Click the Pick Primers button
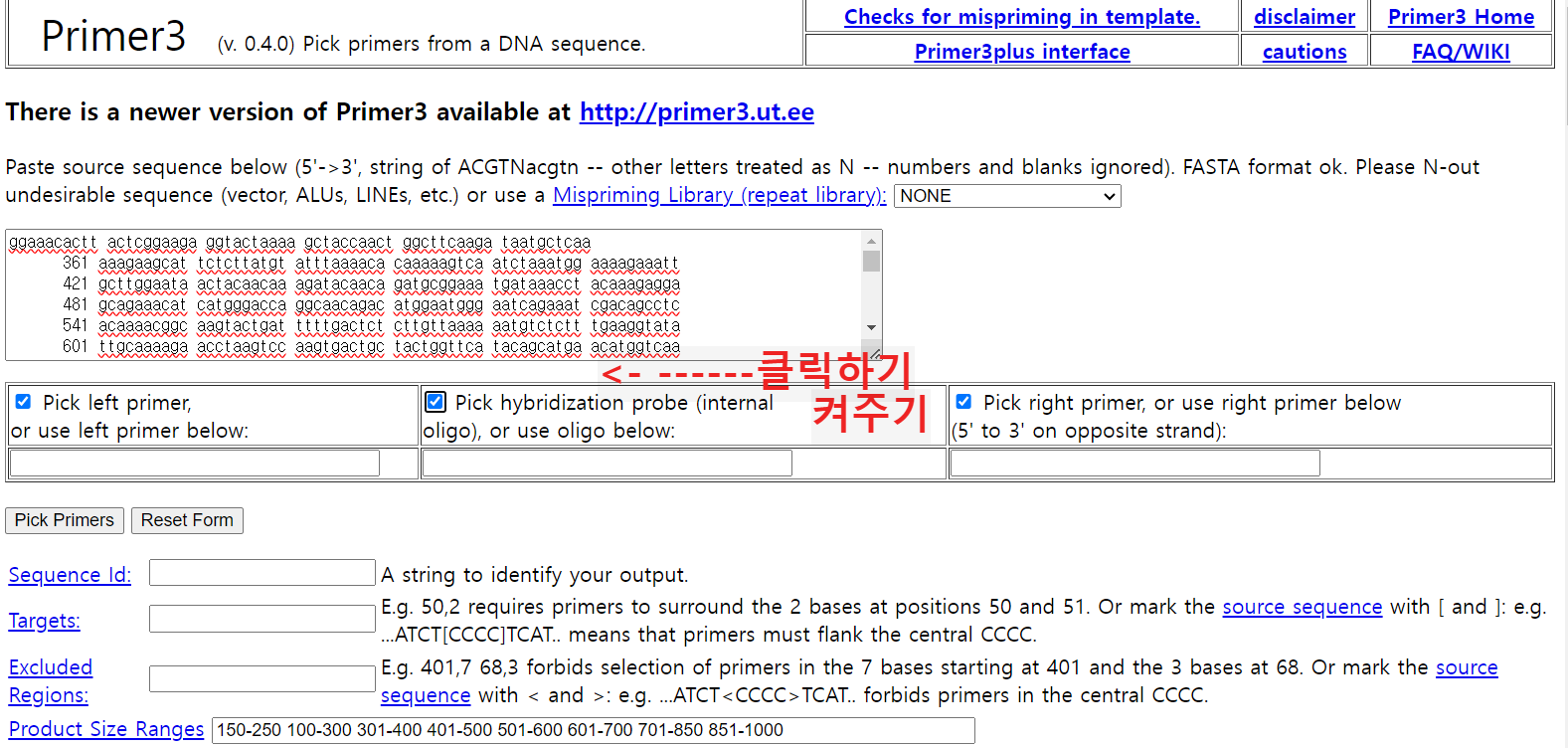Screen dimensions: 1568x748 65,520
